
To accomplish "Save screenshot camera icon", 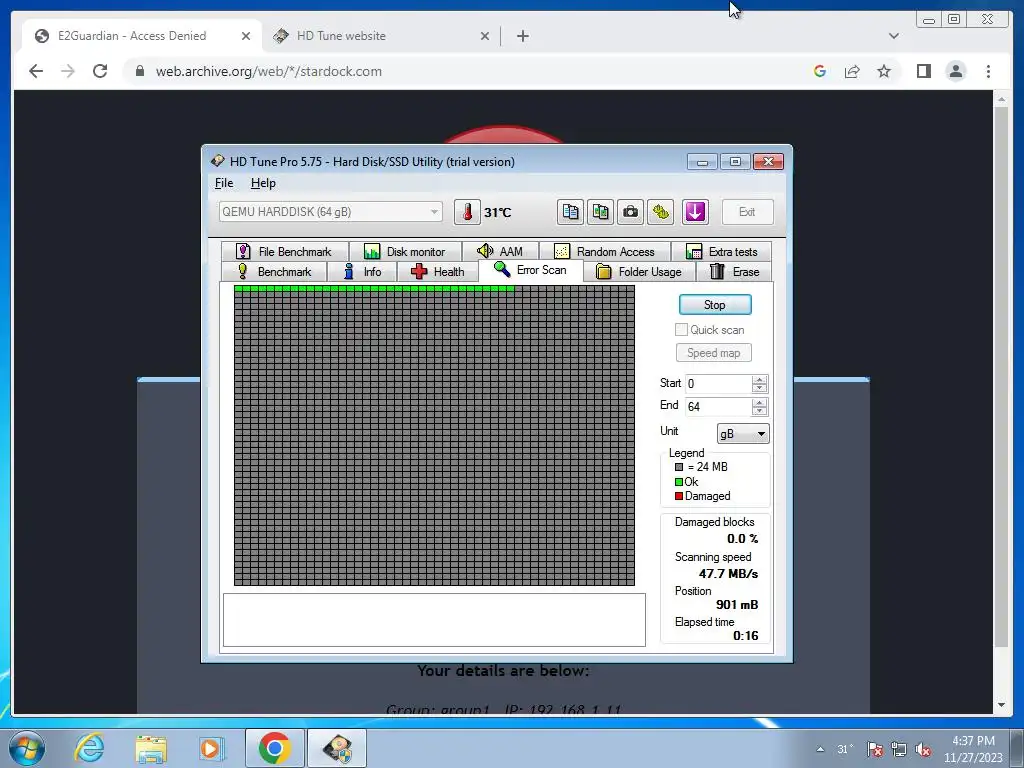I will click(x=630, y=212).
